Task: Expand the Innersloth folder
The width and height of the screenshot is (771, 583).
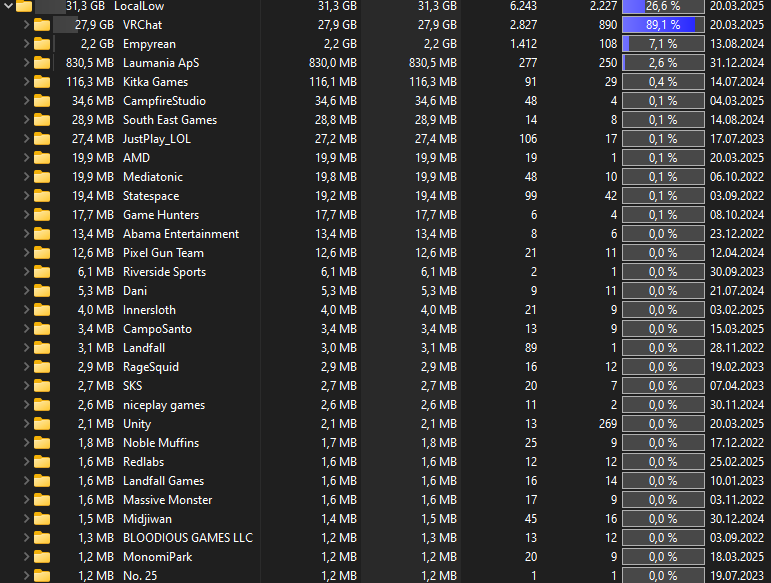Action: click(x=27, y=310)
